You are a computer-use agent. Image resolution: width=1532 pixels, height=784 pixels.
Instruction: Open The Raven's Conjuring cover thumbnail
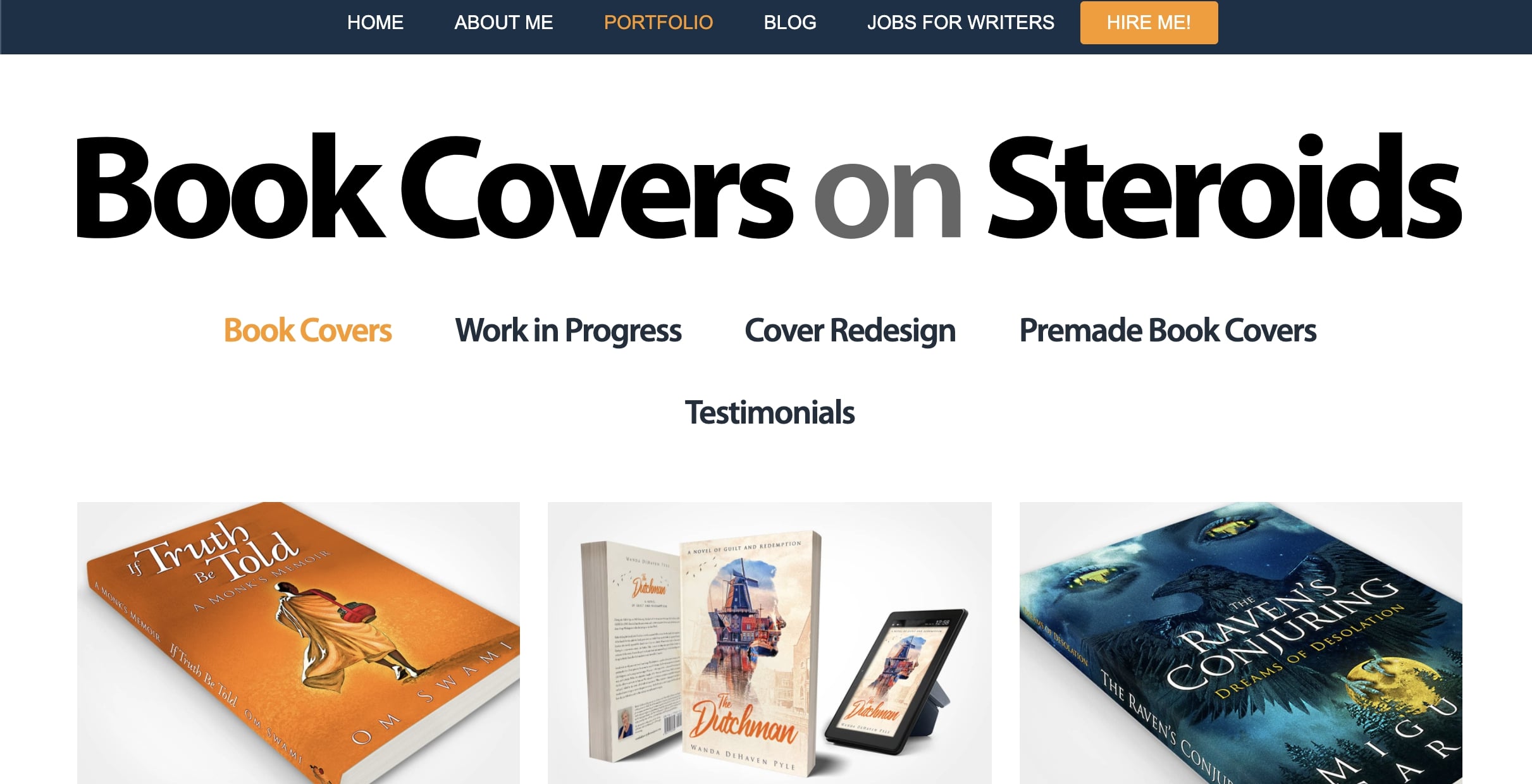(x=1241, y=643)
